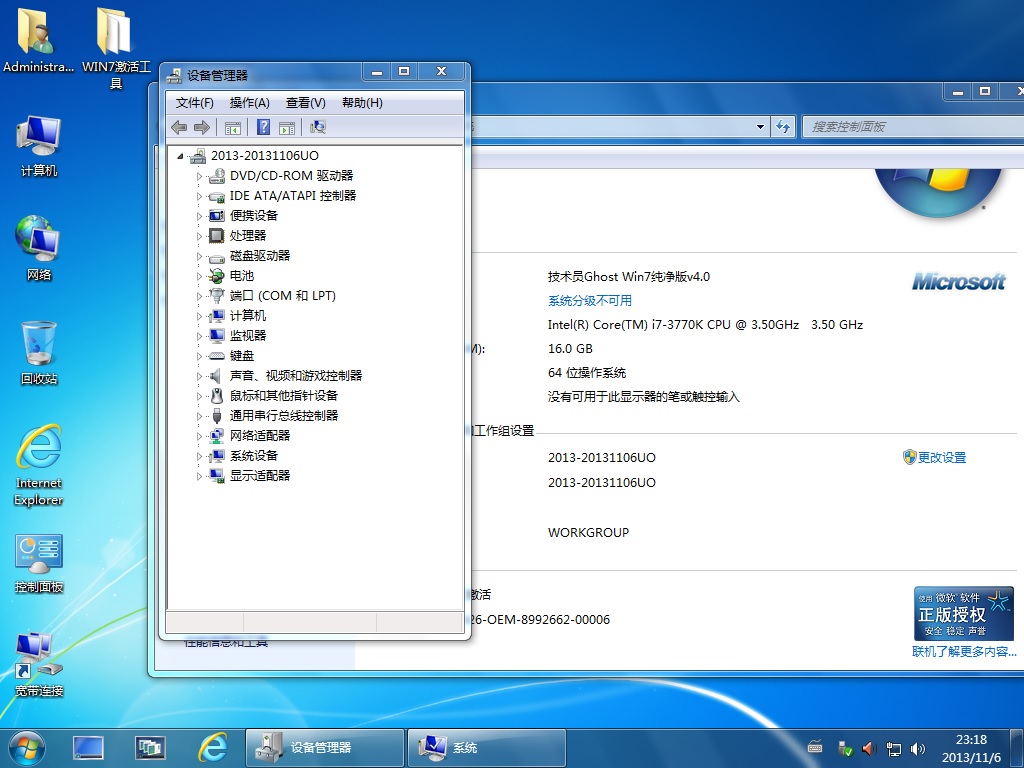Viewport: 1024px width, 768px height.
Task: Select the network adapter (网络适配器) icon
Action: [x=217, y=436]
